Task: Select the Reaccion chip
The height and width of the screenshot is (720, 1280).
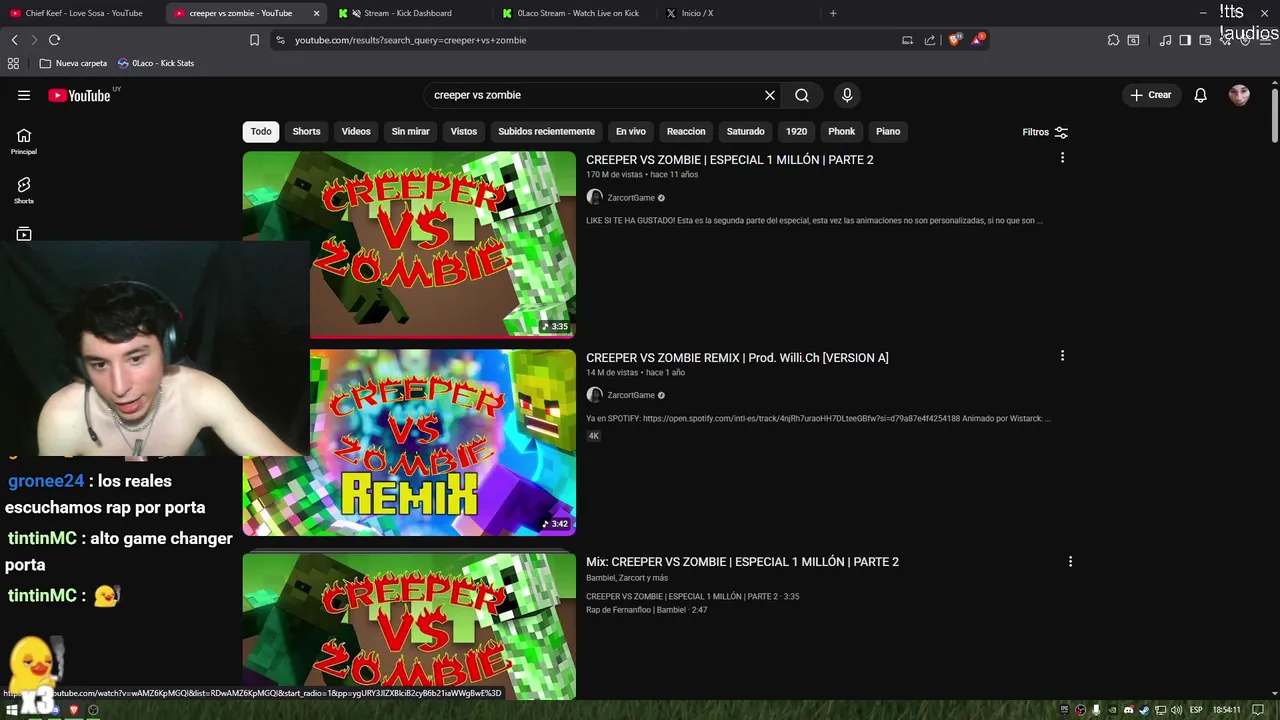Action: tap(686, 131)
